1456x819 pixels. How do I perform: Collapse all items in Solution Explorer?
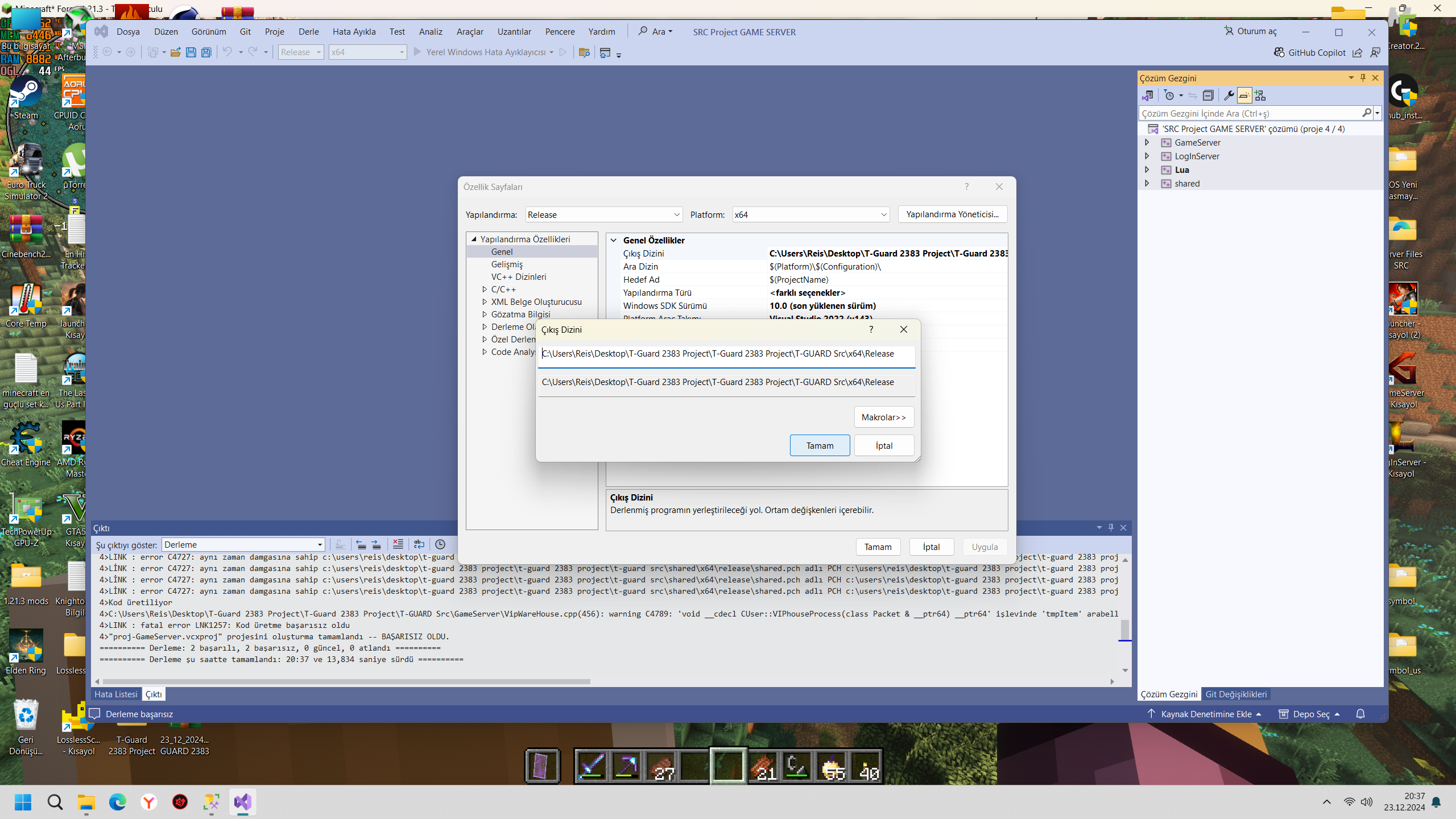(1208, 96)
